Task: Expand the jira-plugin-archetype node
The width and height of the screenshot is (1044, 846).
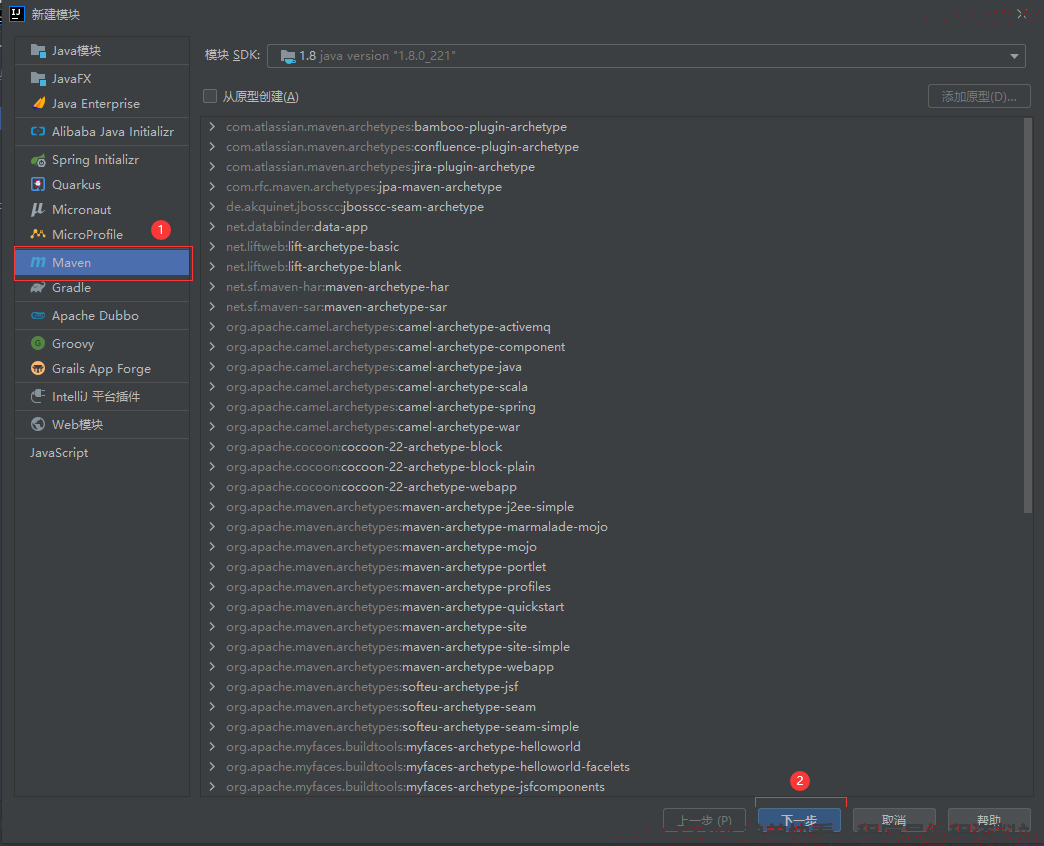Action: coord(212,166)
